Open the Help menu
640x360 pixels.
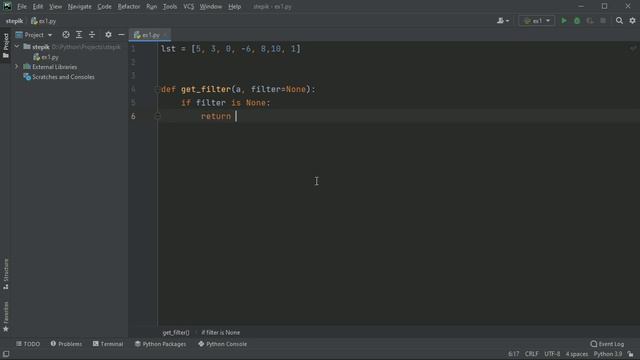(x=234, y=7)
